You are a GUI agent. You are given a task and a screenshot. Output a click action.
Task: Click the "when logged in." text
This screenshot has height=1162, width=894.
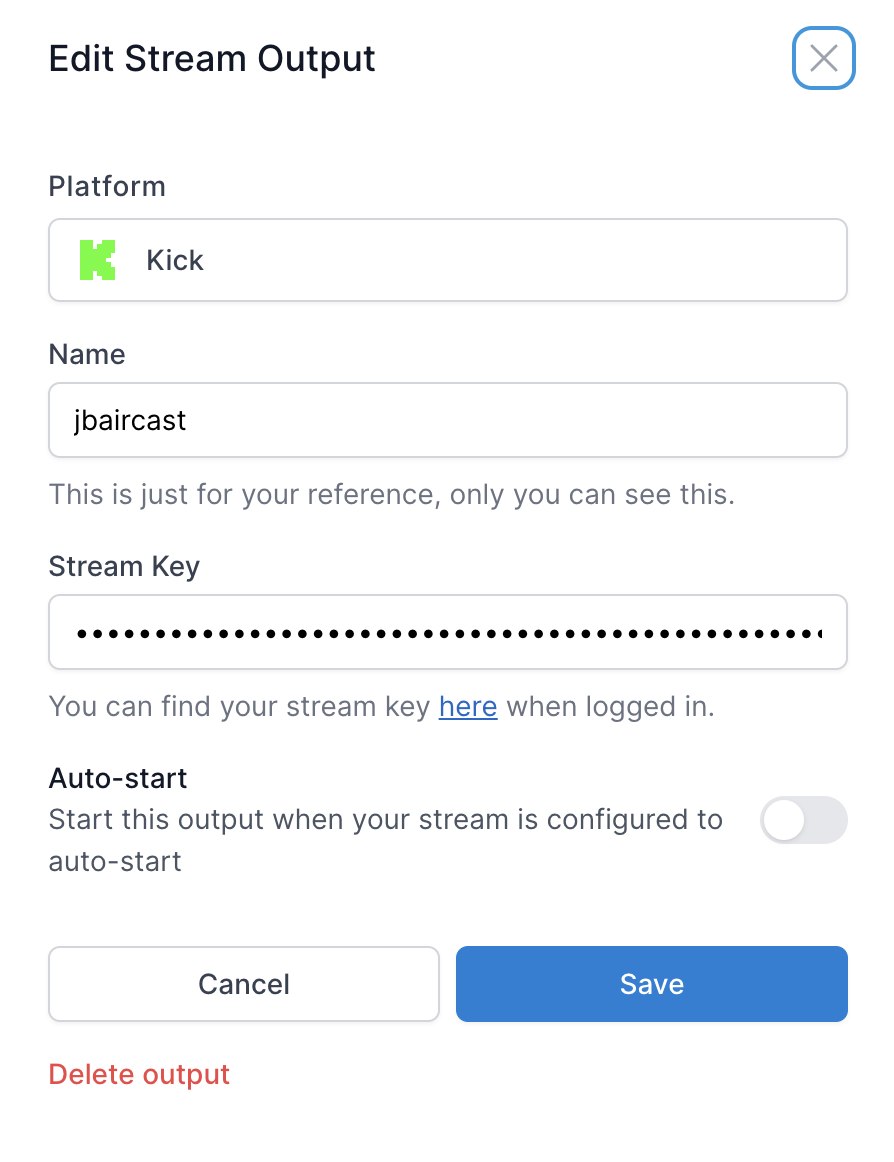point(611,707)
